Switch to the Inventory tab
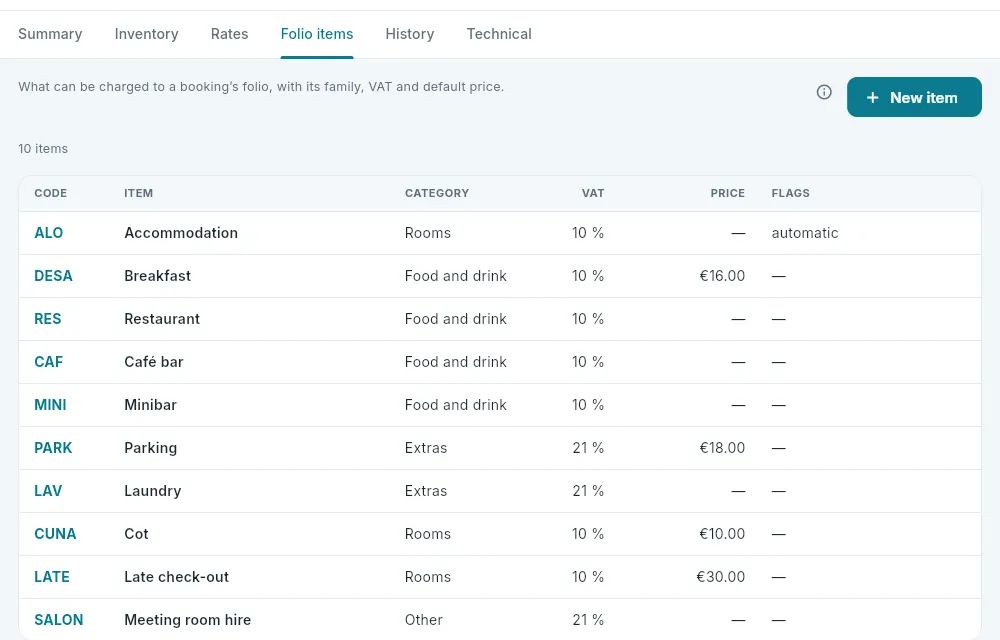 147,34
